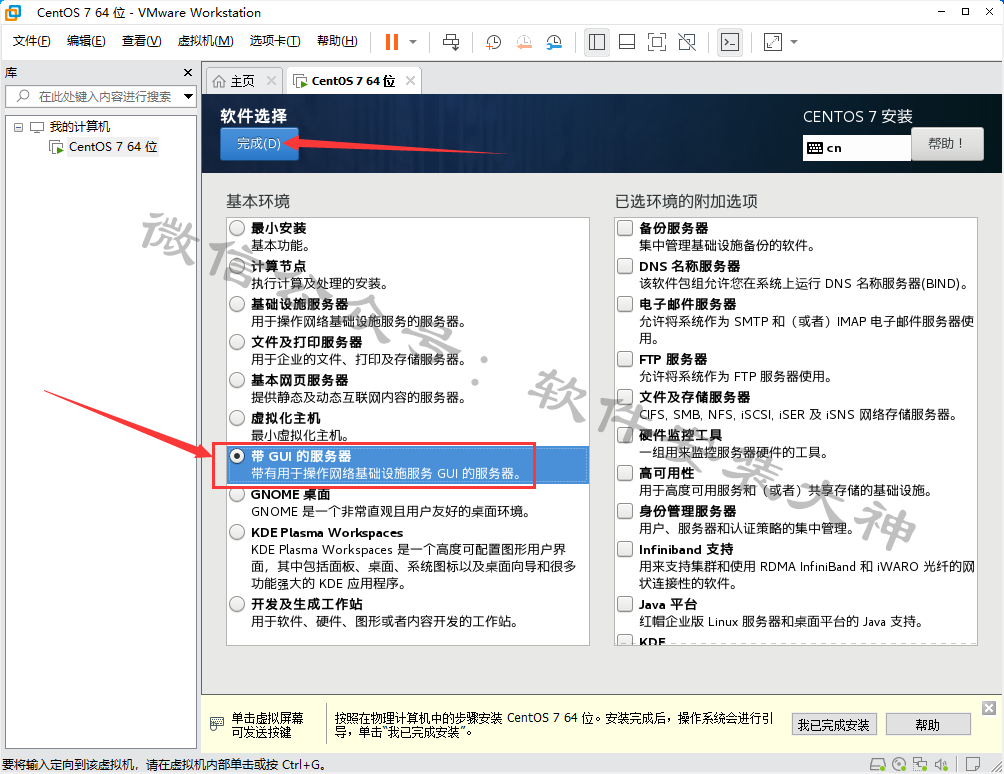Enter full screen mode icon
This screenshot has height=774, width=1004.
click(x=657, y=42)
